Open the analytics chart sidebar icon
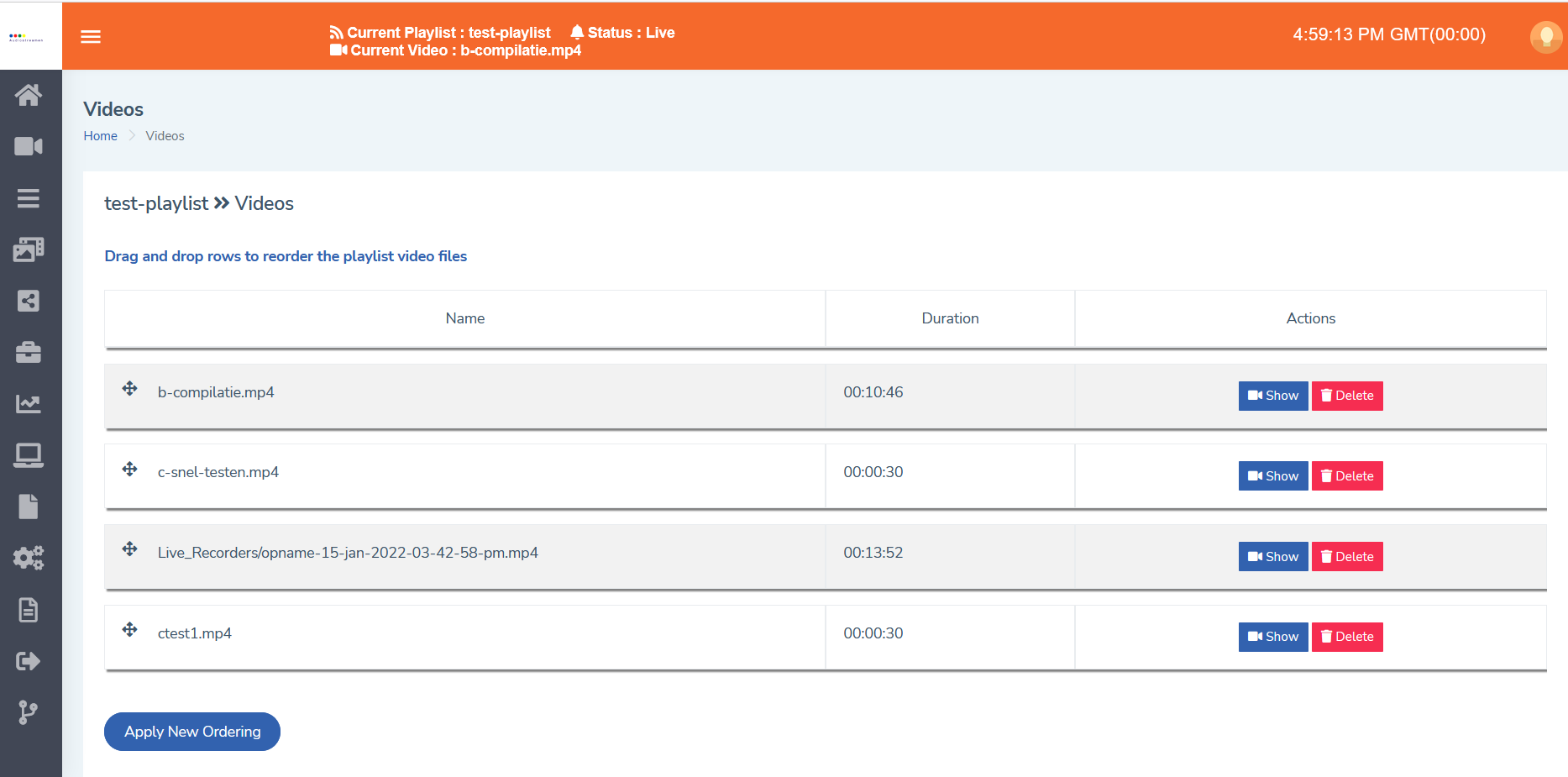Viewport: 1568px width, 777px height. [29, 404]
